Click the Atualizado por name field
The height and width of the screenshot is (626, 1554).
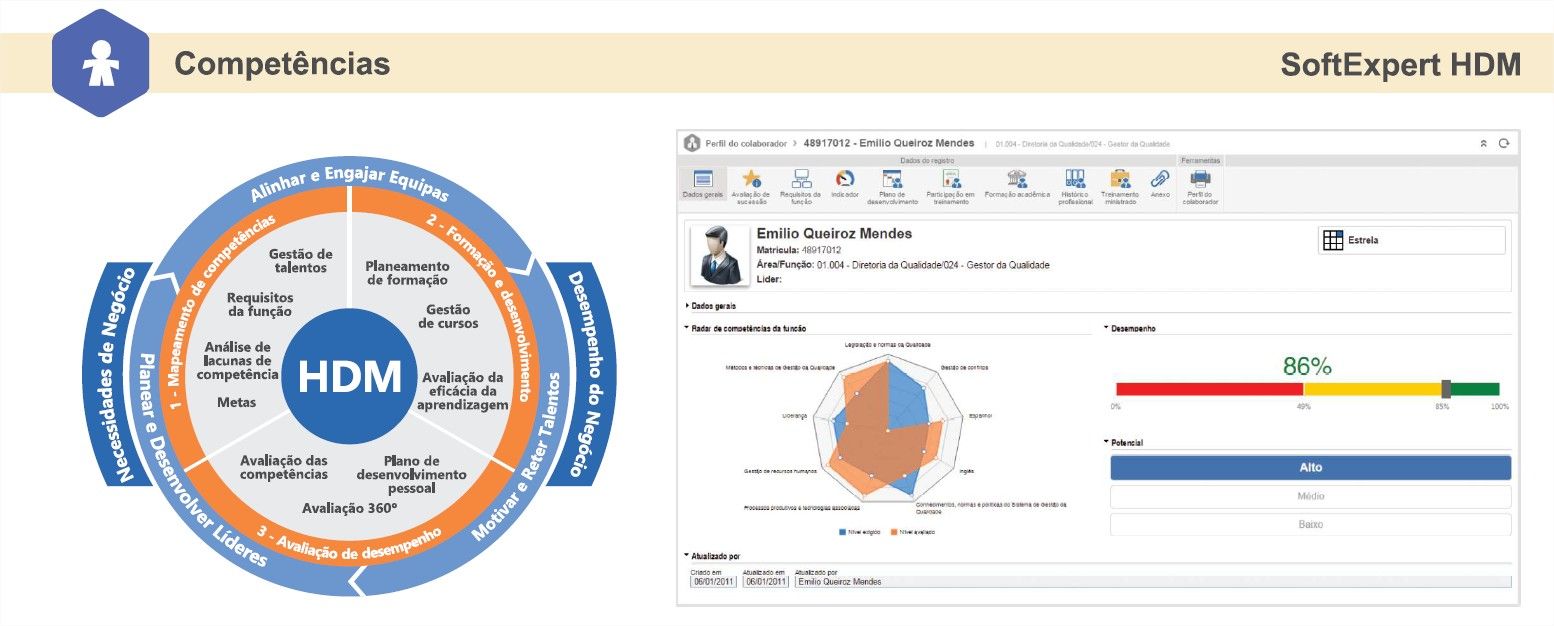coord(1153,582)
